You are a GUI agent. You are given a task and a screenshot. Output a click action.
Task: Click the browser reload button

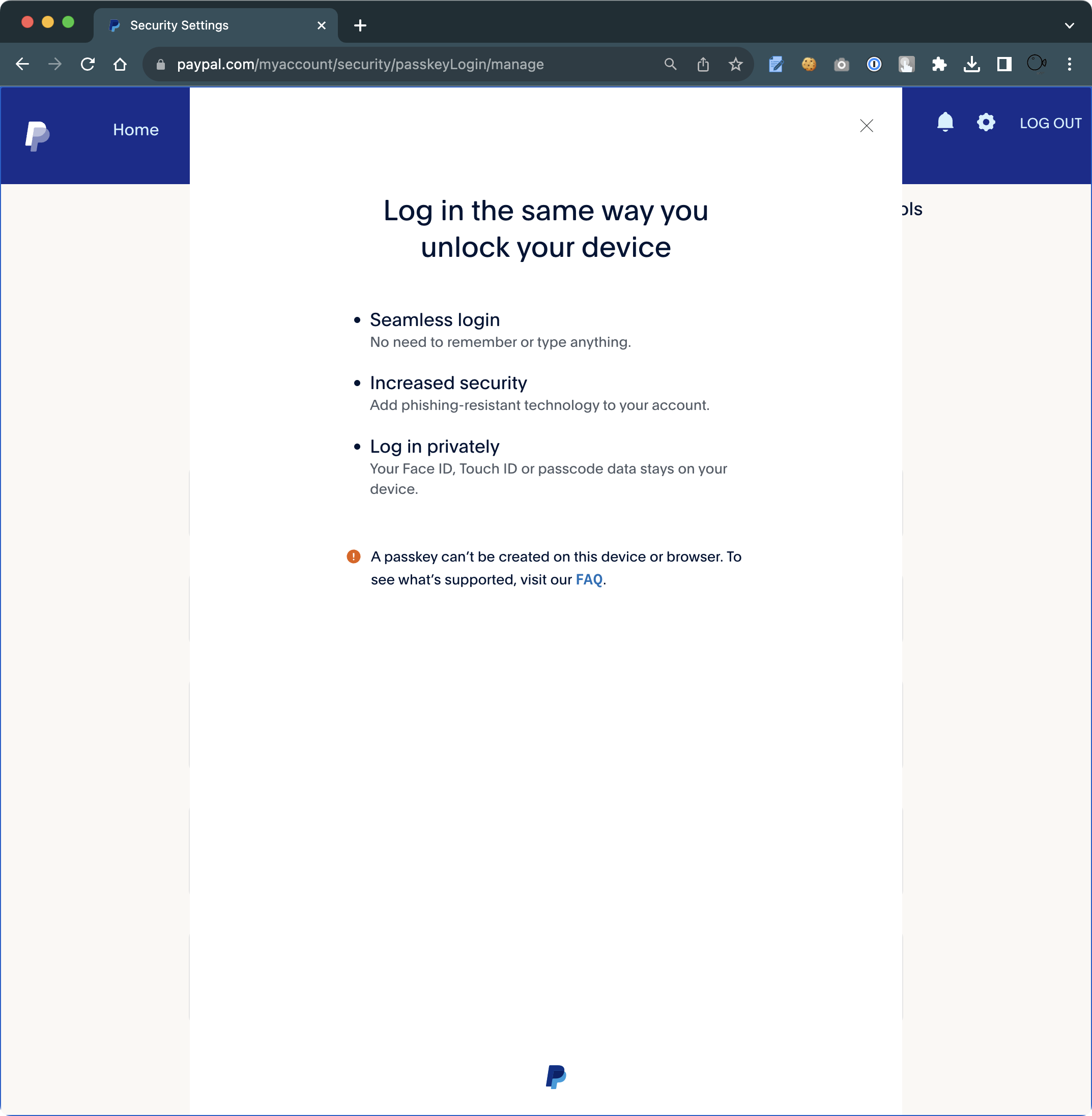tap(88, 64)
